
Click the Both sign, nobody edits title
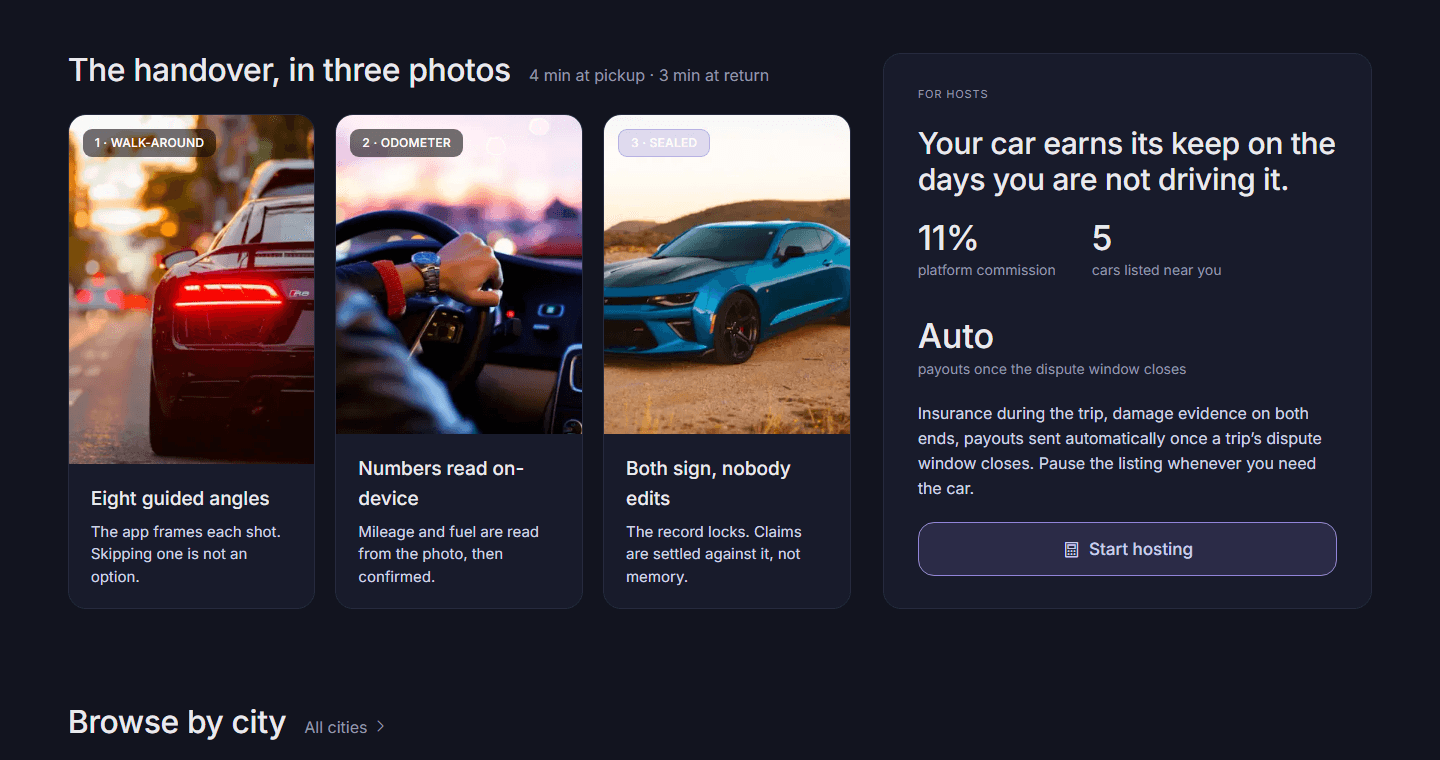(x=708, y=483)
